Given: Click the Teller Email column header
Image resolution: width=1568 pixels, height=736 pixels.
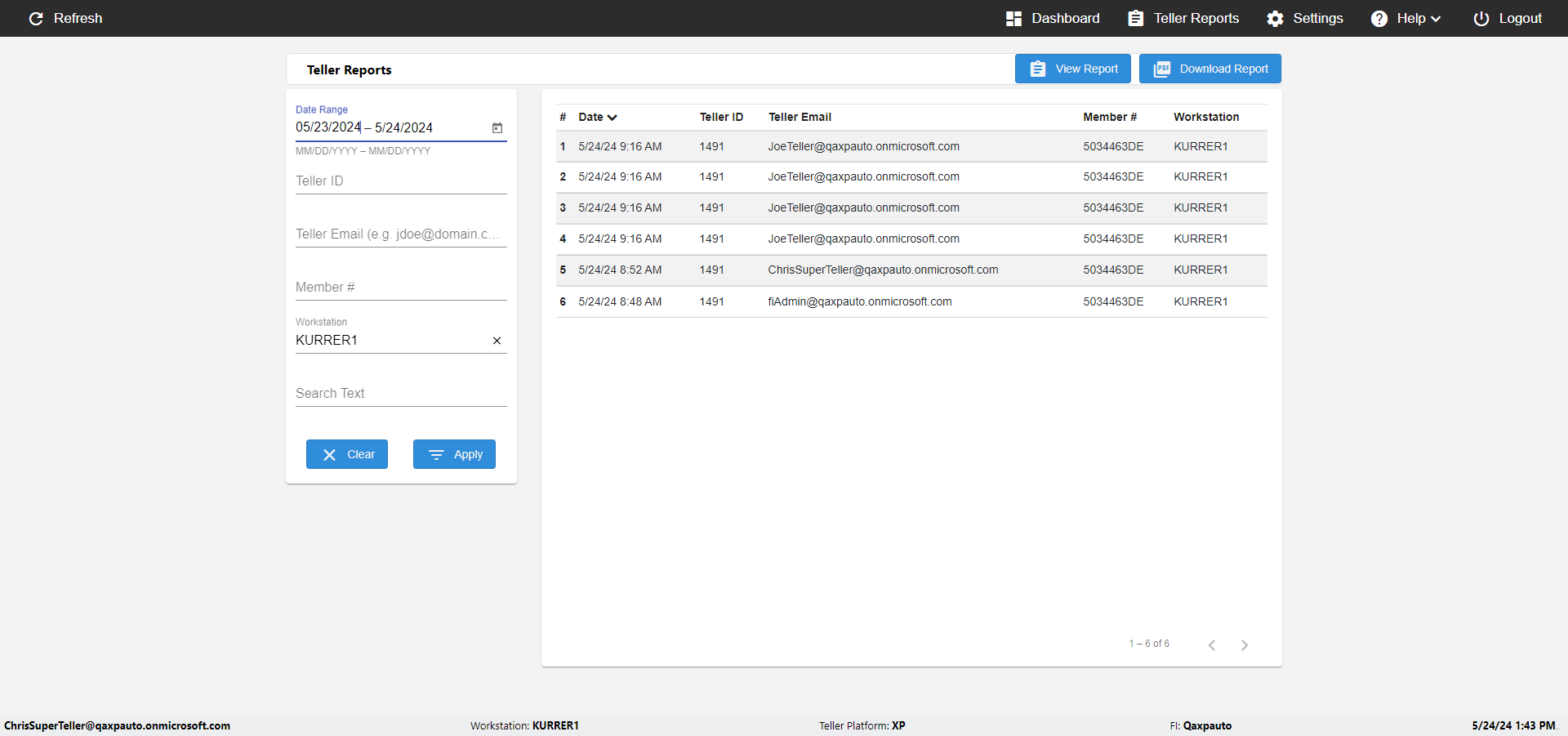Looking at the screenshot, I should pos(800,117).
